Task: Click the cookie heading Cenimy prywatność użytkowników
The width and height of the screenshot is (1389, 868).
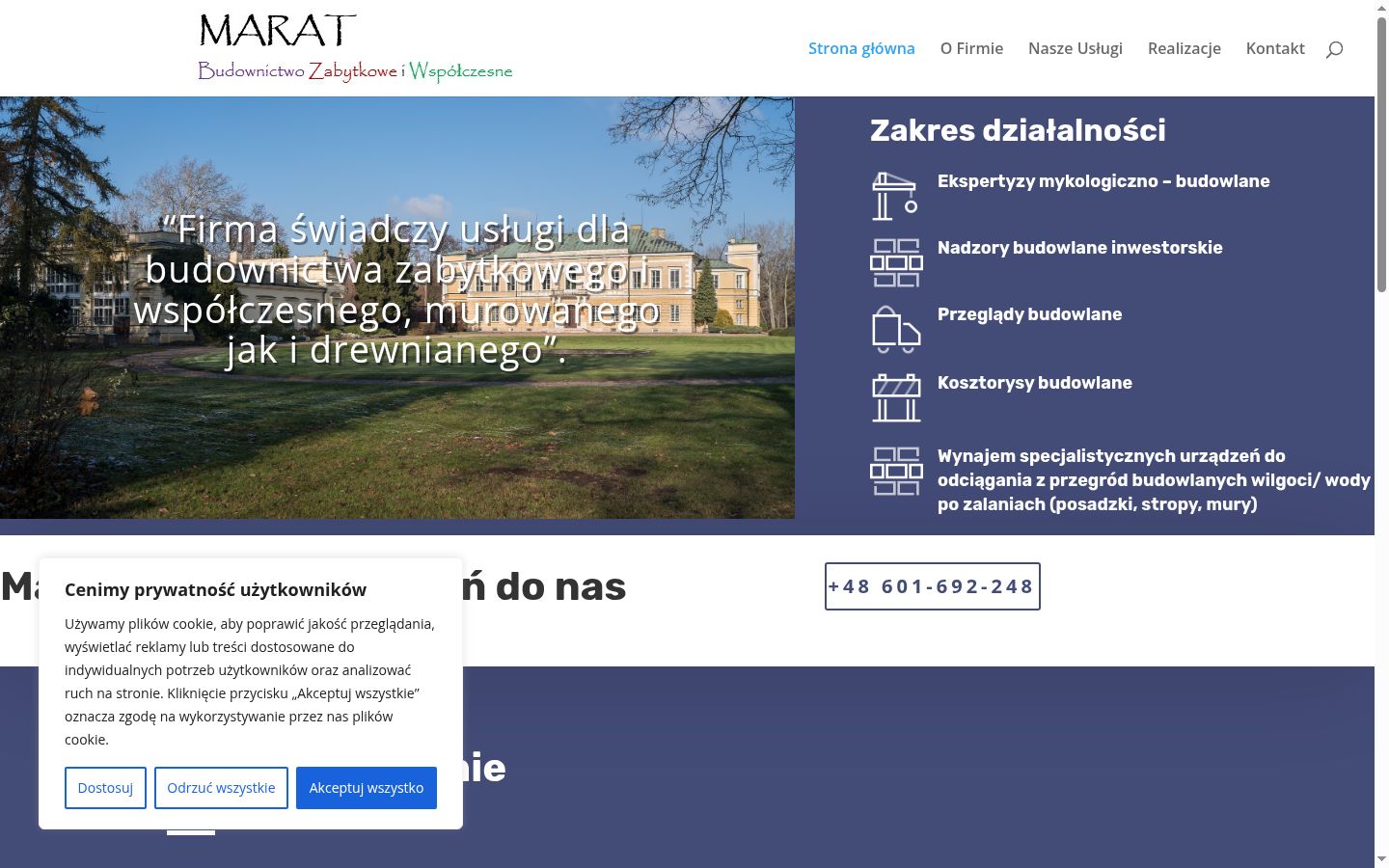Action: [215, 589]
